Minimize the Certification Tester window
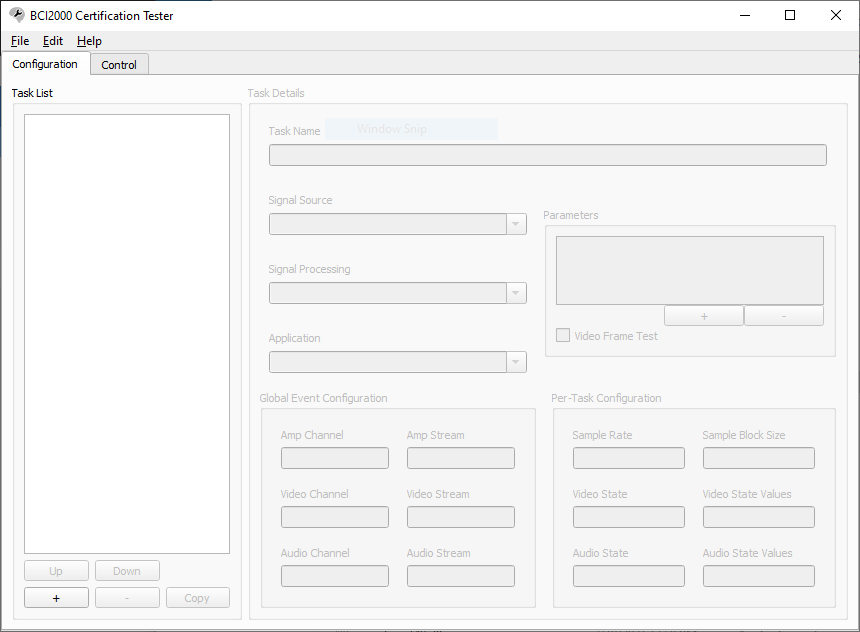The image size is (860, 632). (x=745, y=15)
